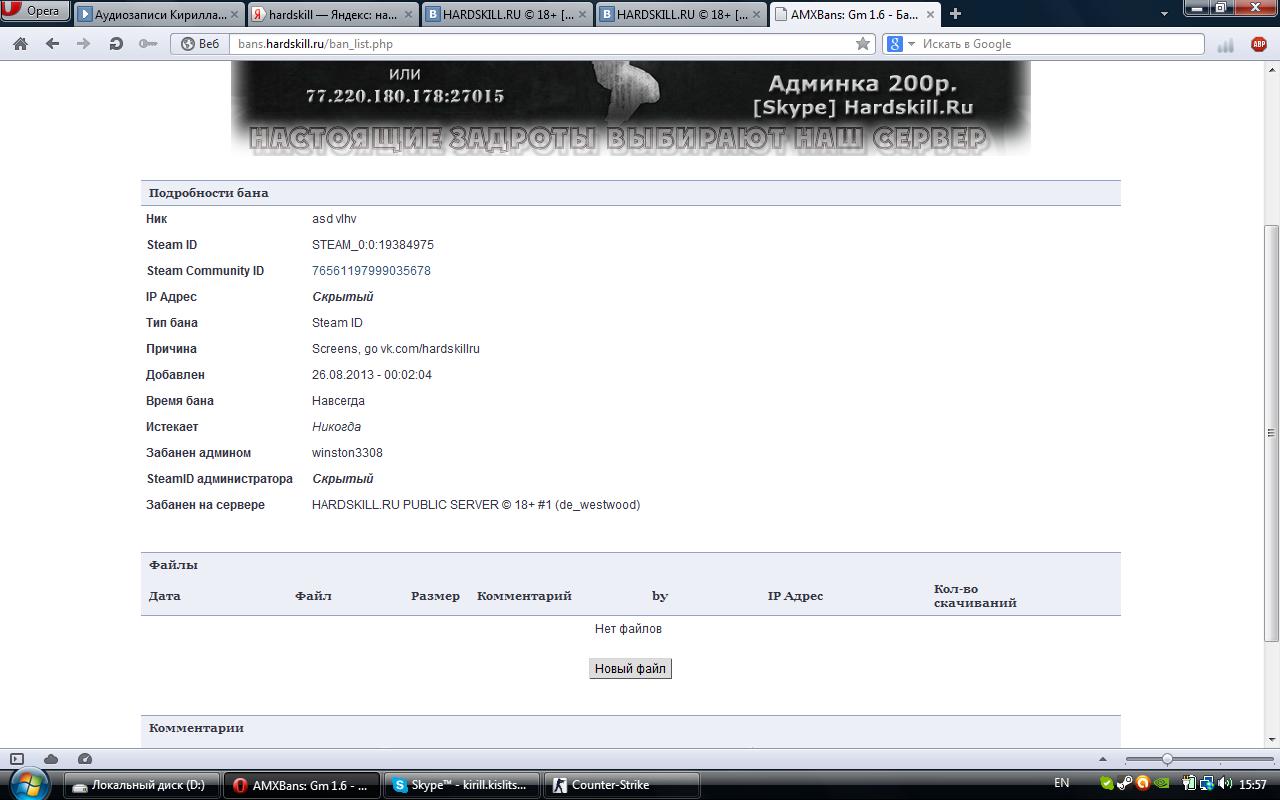
Task: Click the date 26.08.2013 - 00:02:04
Action: (372, 375)
